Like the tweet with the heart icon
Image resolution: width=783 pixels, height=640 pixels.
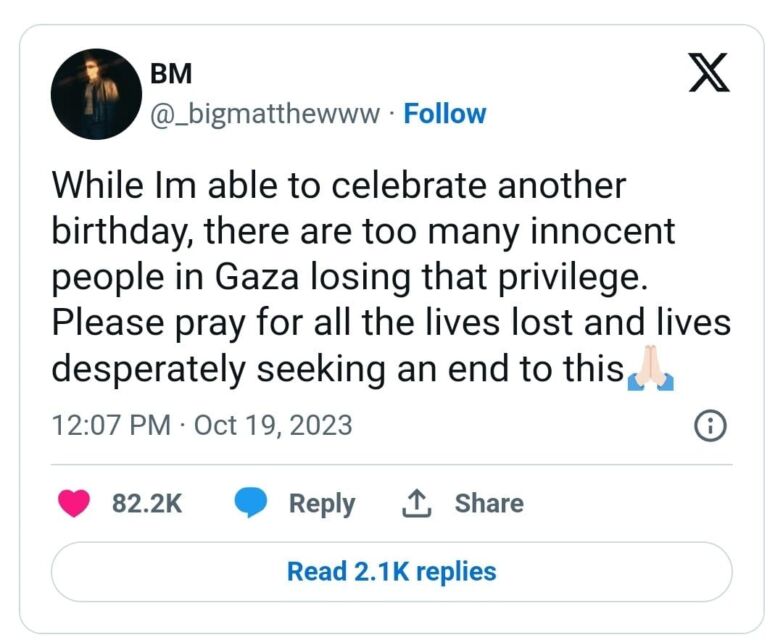pos(74,503)
